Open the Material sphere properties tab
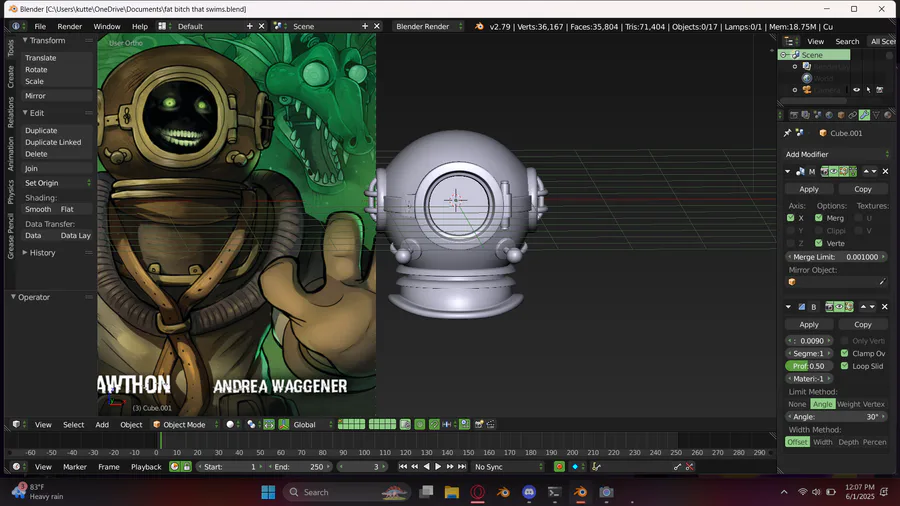The height and width of the screenshot is (506, 900). (888, 115)
